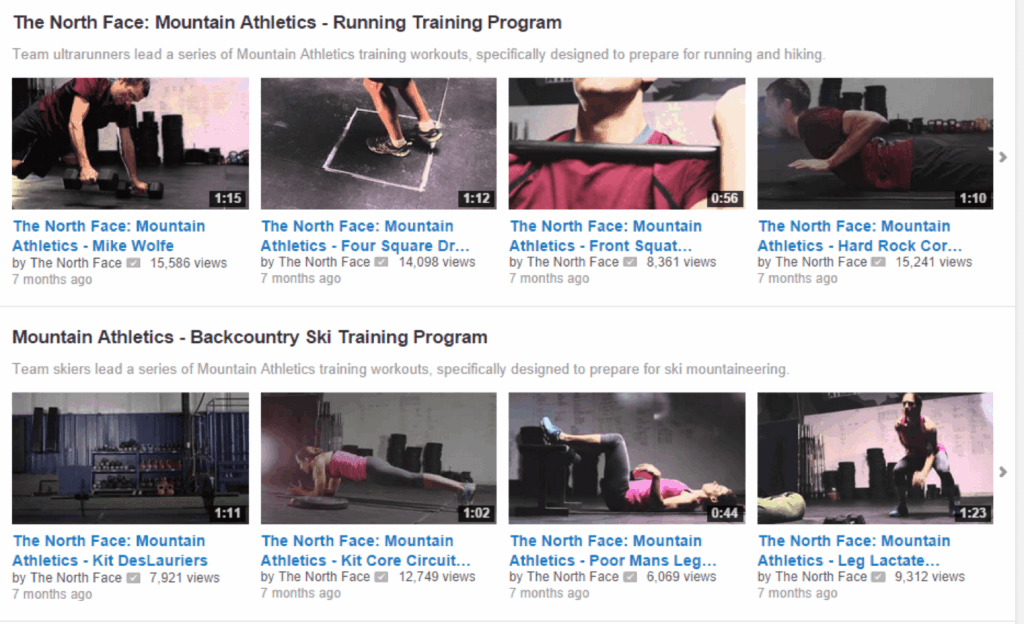Click verified badge under Leg Lactate video
The height and width of the screenshot is (624, 1024).
pyautogui.click(x=878, y=577)
